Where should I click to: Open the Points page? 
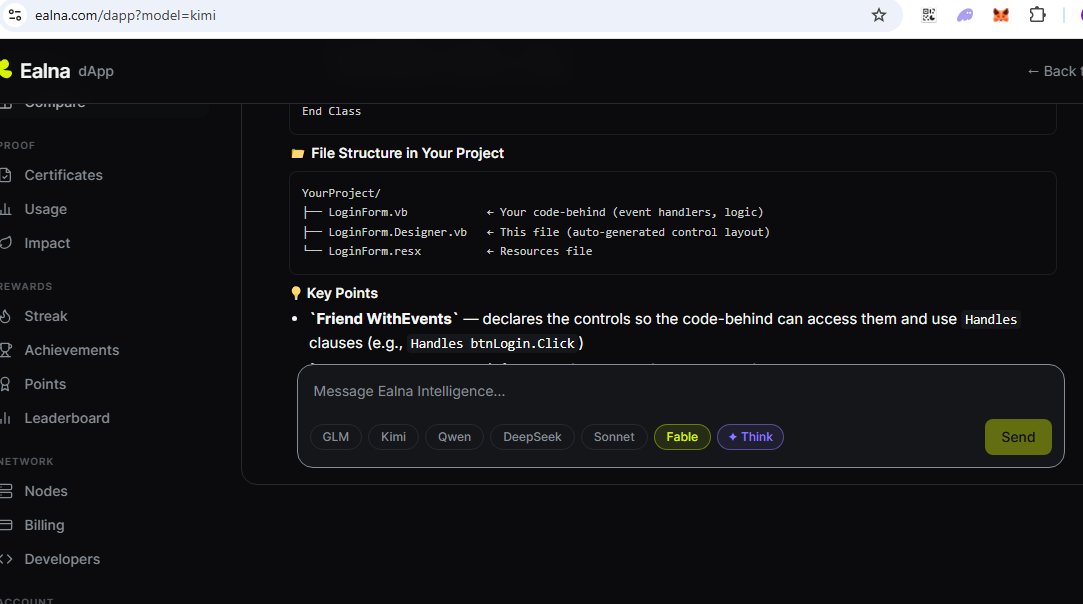tap(45, 384)
